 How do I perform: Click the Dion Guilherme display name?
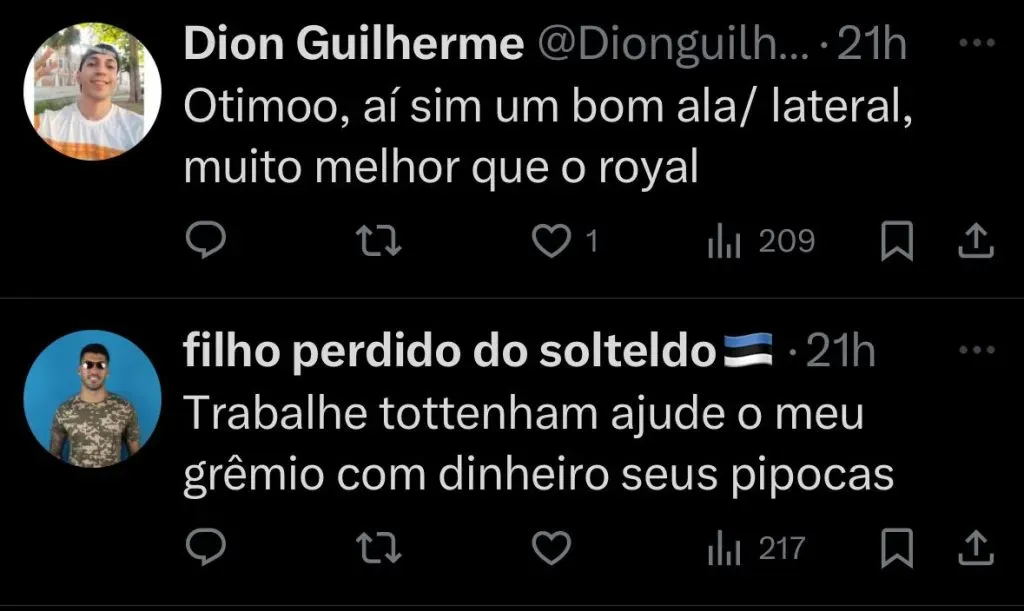[x=354, y=46]
